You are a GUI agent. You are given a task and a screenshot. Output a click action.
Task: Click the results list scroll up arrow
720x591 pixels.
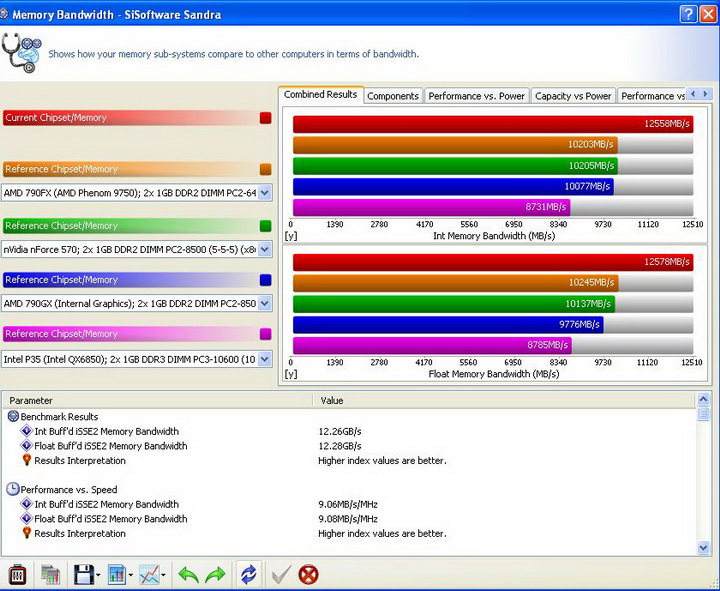click(703, 400)
